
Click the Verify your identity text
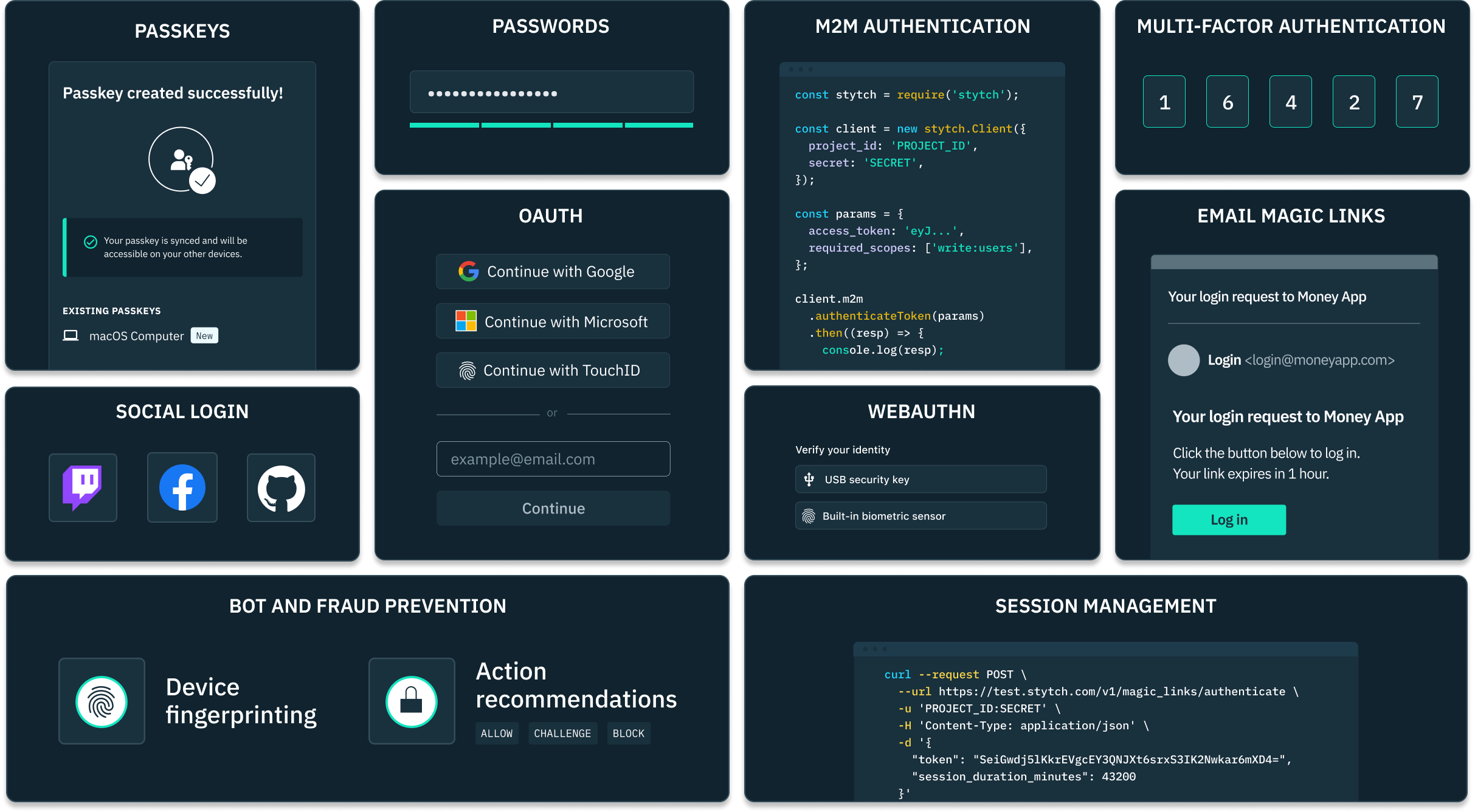pyautogui.click(x=843, y=450)
